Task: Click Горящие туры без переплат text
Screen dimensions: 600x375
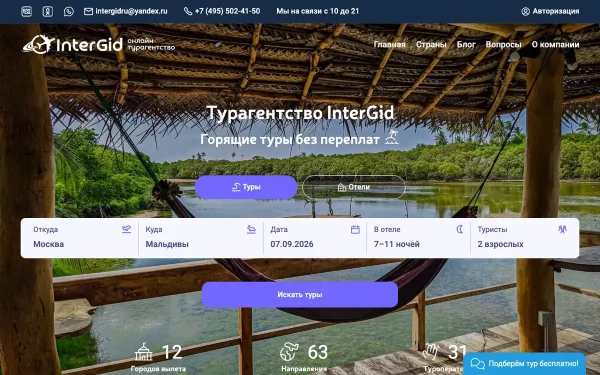Action: coord(290,139)
